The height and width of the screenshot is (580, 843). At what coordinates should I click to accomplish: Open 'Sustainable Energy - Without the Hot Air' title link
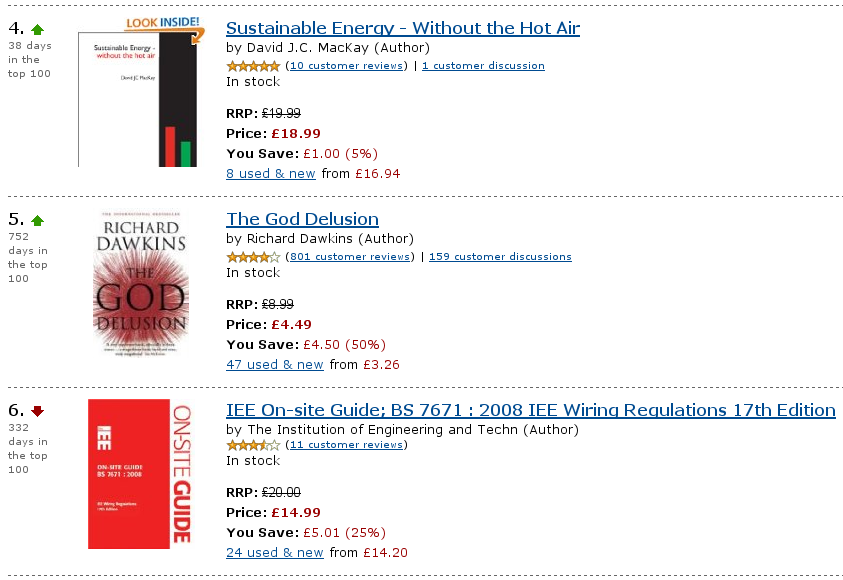[x=403, y=28]
